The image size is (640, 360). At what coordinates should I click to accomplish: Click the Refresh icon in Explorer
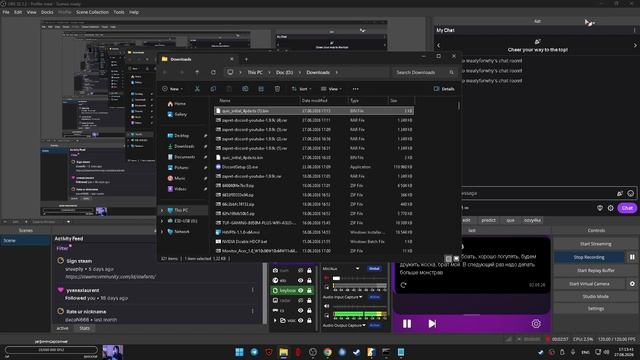click(213, 72)
